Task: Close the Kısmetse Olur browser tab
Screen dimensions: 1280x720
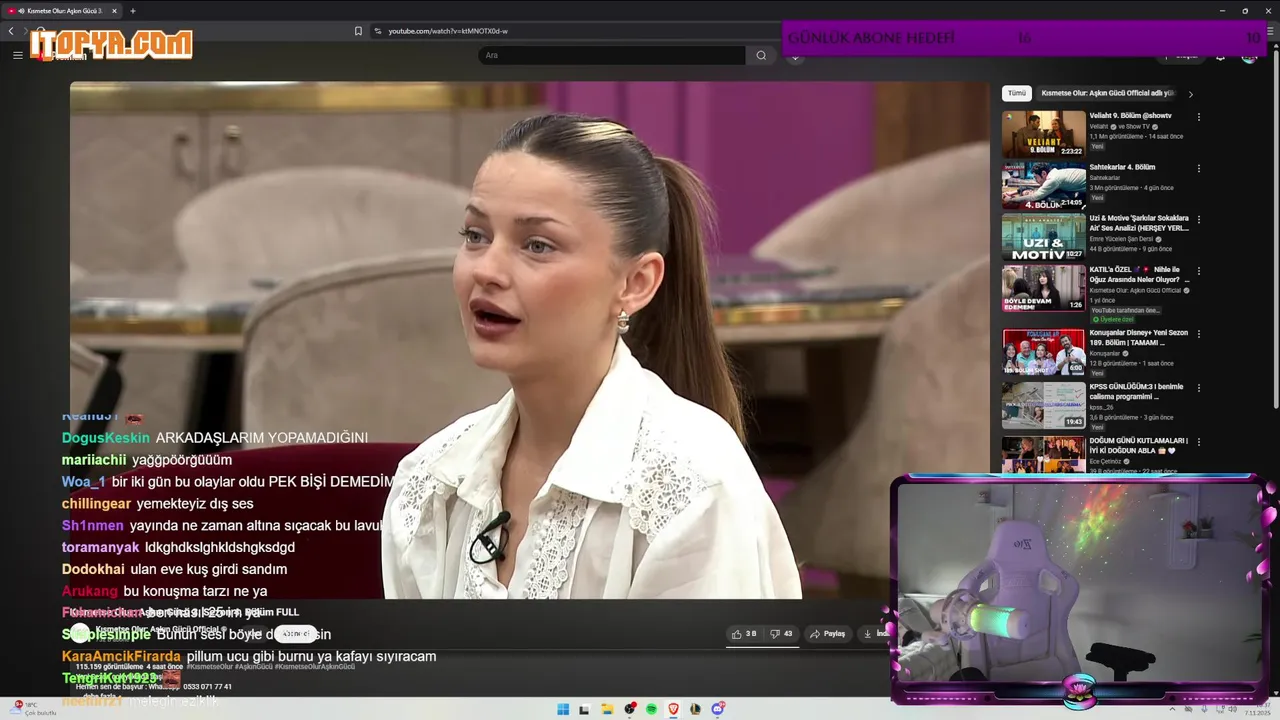Action: point(114,11)
